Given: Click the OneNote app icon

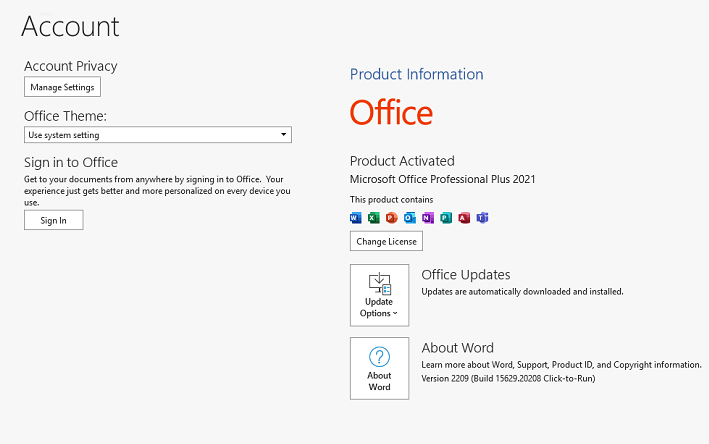Looking at the screenshot, I should pyautogui.click(x=428, y=218).
